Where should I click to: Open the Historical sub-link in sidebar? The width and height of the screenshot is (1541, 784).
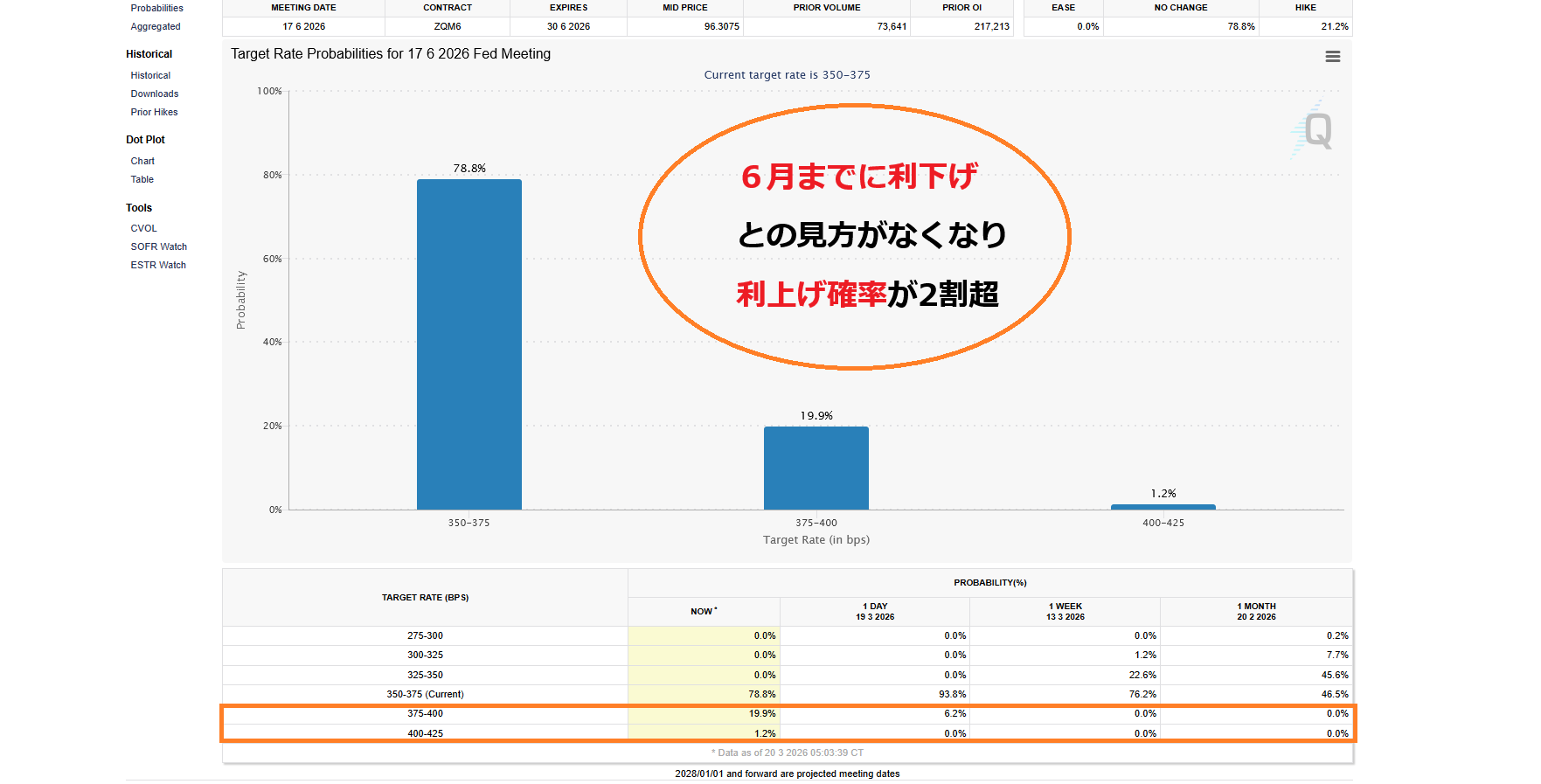(150, 75)
